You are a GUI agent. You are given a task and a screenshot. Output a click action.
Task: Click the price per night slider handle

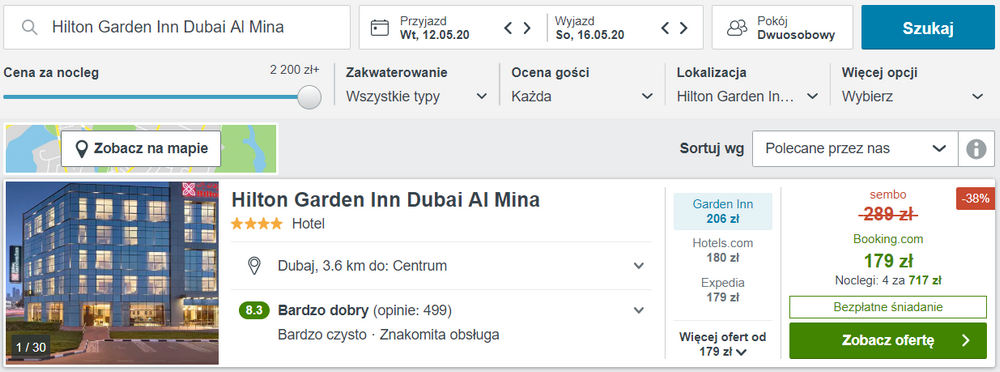tap(309, 97)
